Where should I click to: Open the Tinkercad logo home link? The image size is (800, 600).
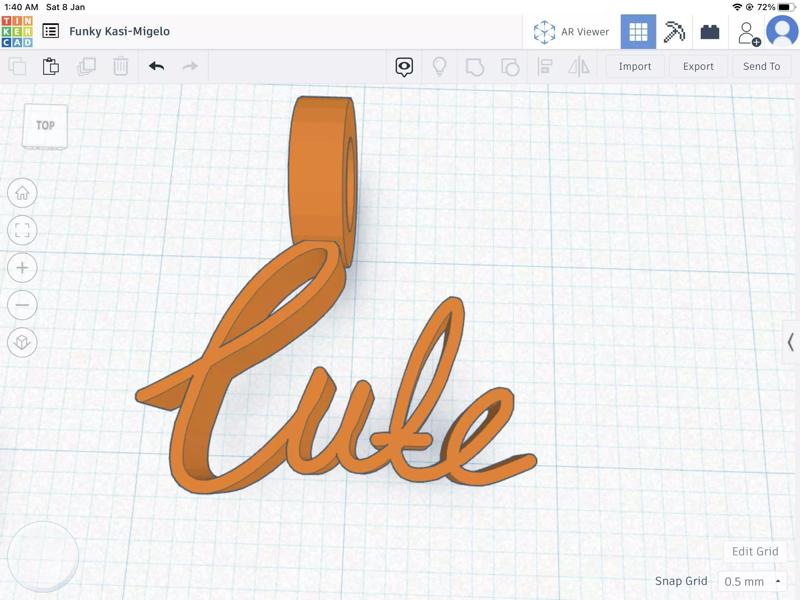click(x=17, y=32)
